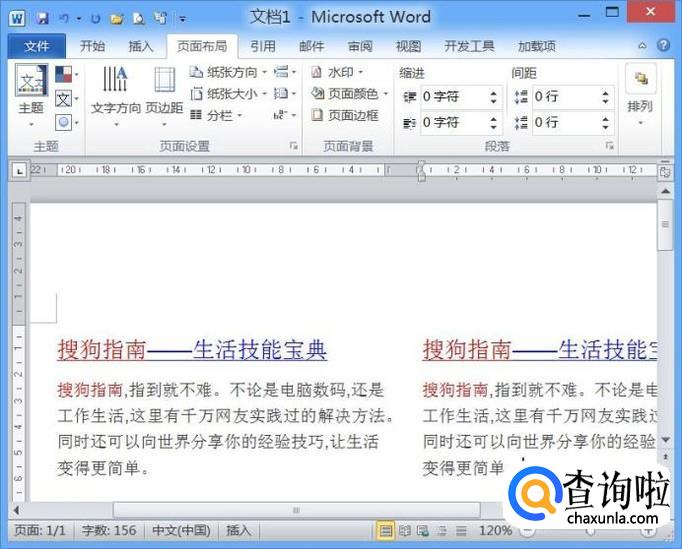Click the Help question mark icon

pyautogui.click(x=663, y=45)
